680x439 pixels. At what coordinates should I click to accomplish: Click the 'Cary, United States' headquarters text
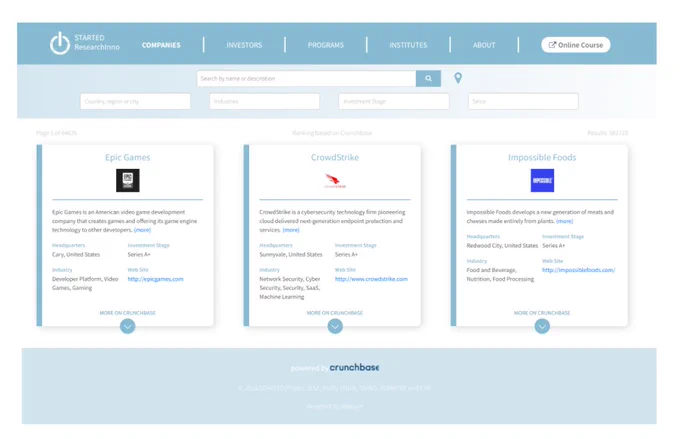(76, 255)
